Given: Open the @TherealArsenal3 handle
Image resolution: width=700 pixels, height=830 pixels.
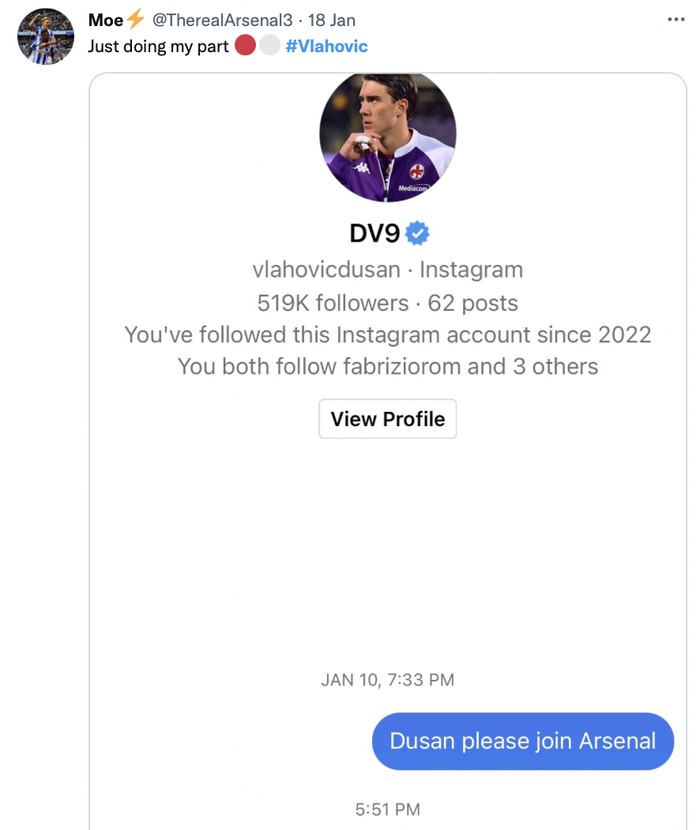Looking at the screenshot, I should 221,20.
